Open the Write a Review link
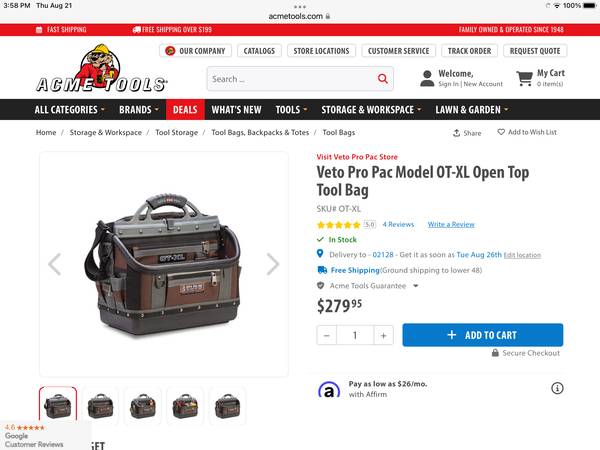 451,225
